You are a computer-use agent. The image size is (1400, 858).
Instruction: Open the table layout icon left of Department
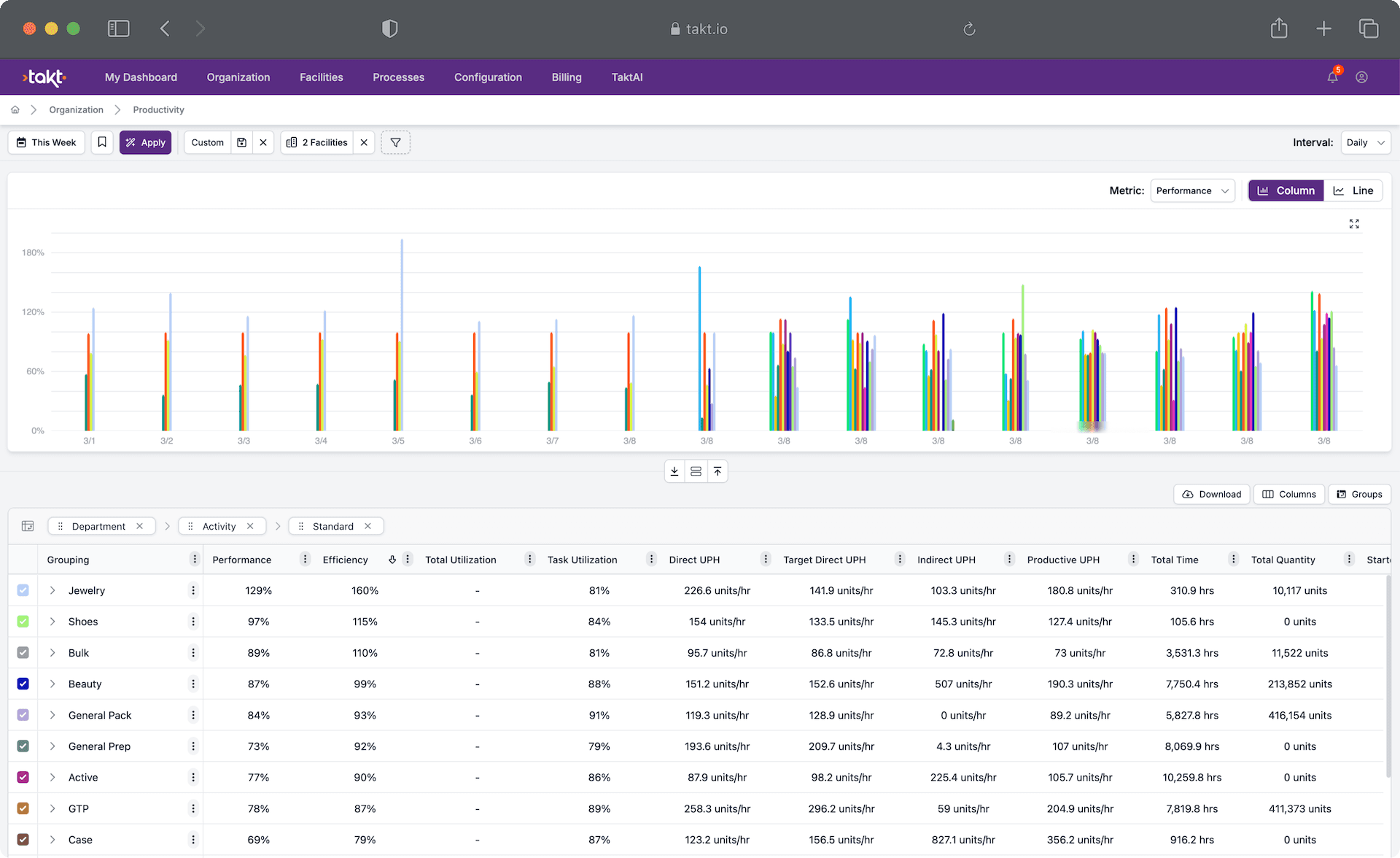28,526
